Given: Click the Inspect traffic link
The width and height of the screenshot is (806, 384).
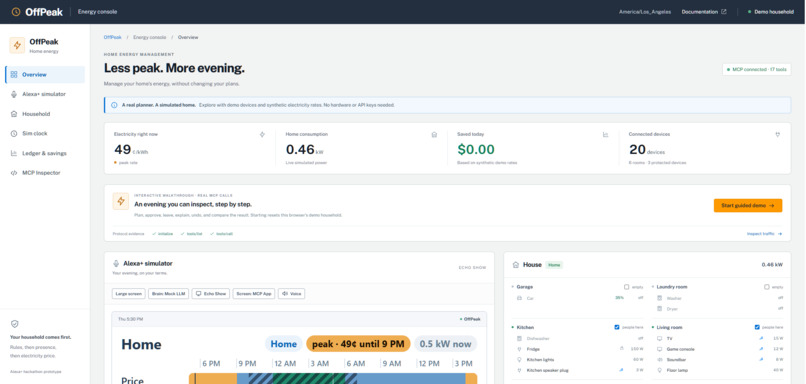Looking at the screenshot, I should click(x=764, y=234).
